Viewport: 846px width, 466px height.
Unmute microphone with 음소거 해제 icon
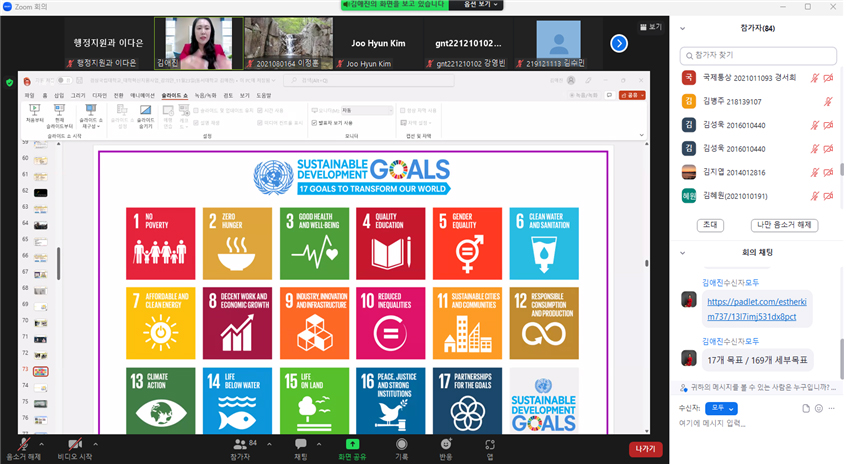24,444
